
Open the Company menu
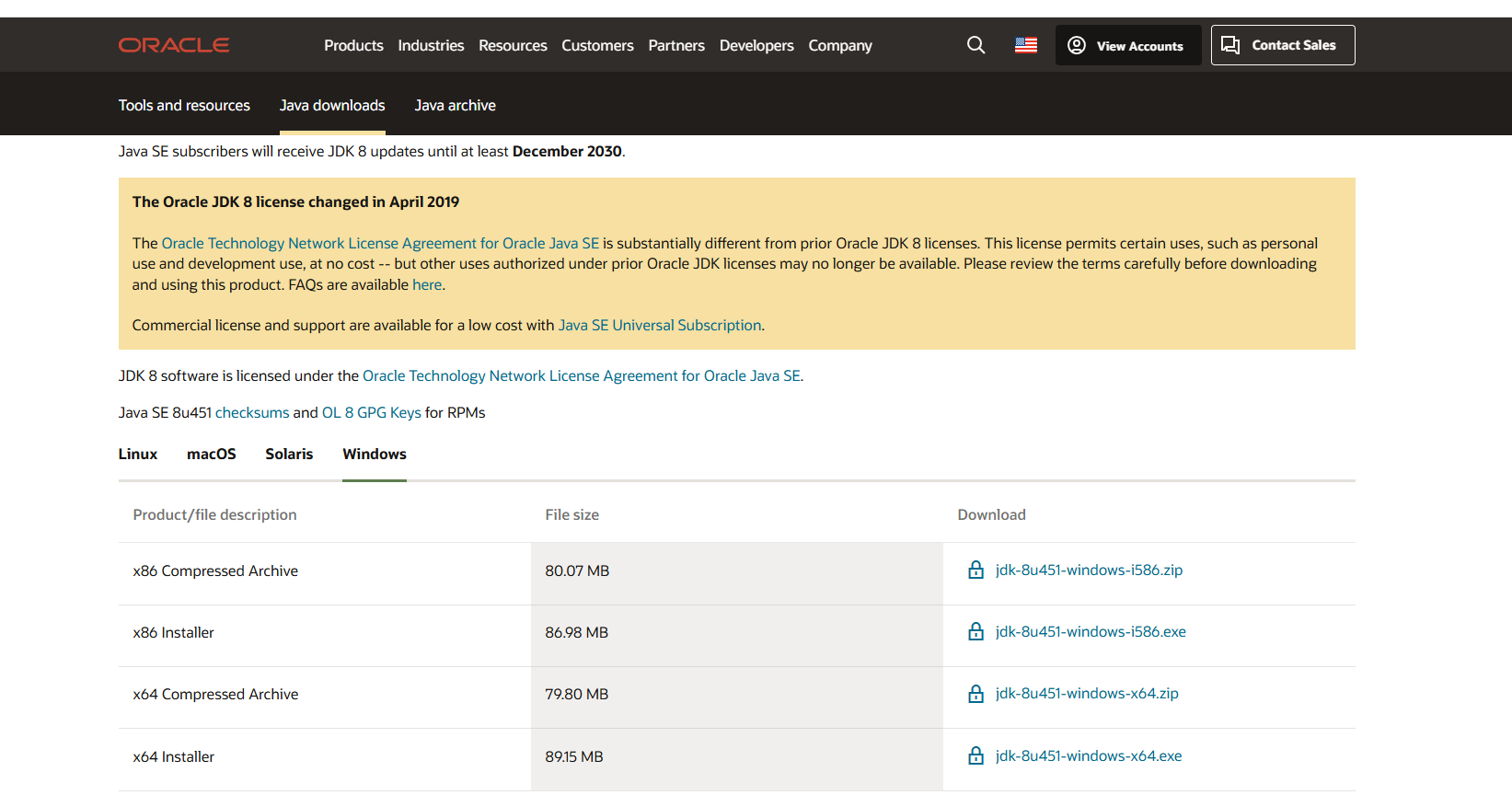coord(840,45)
